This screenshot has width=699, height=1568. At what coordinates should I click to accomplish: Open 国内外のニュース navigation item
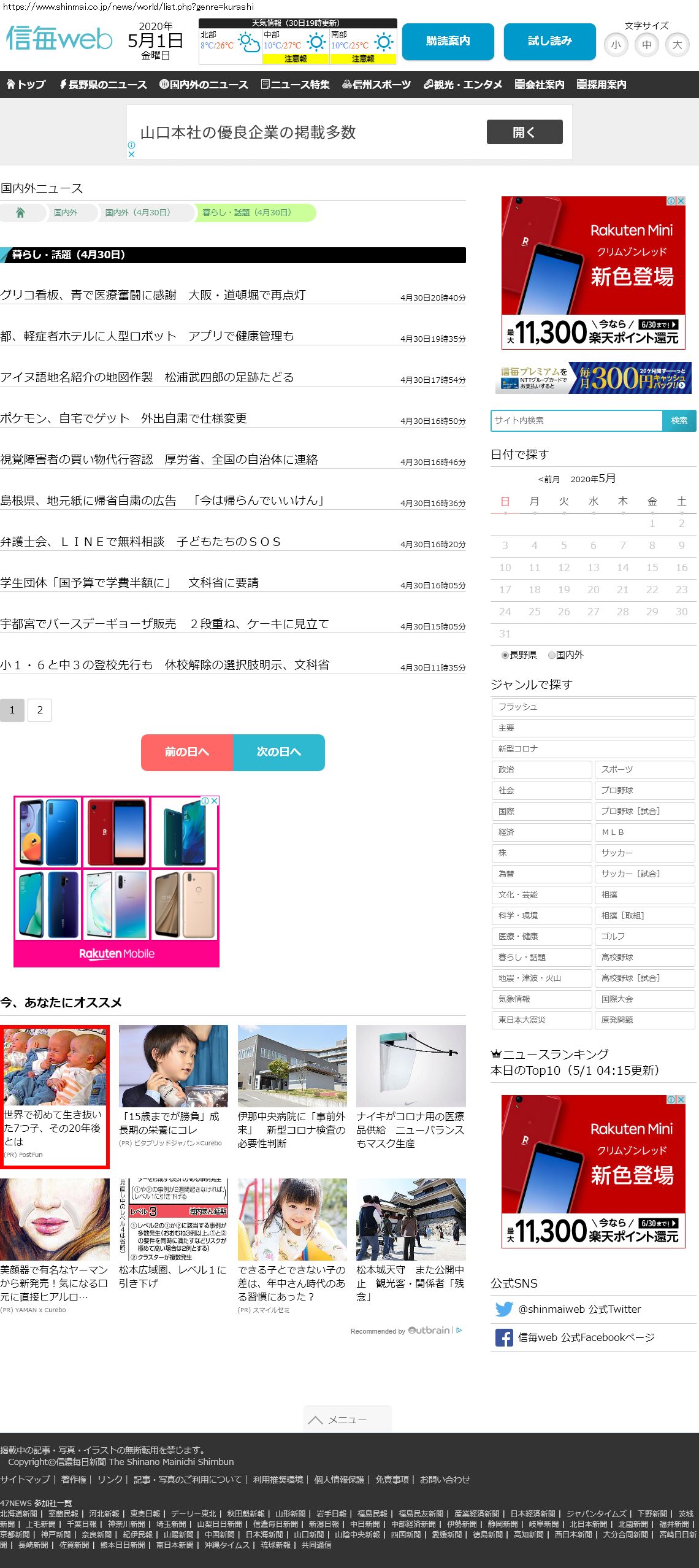point(204,85)
